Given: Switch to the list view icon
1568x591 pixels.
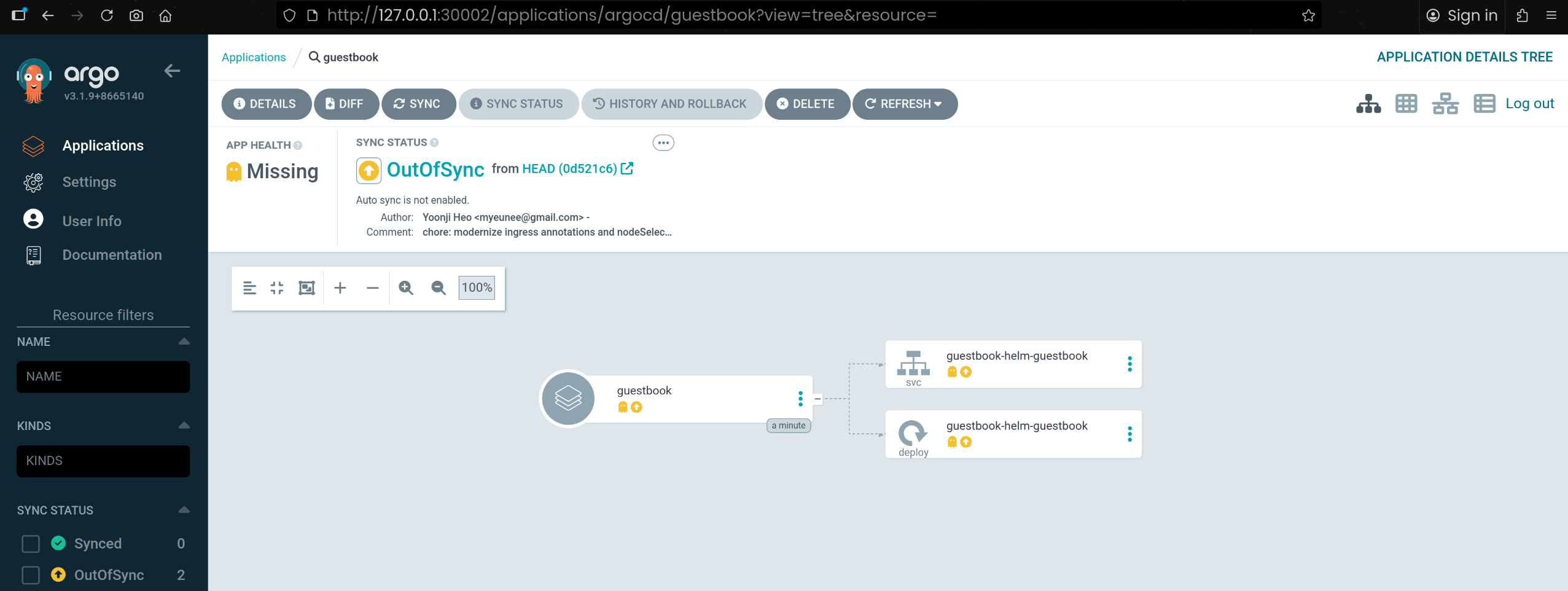Looking at the screenshot, I should (1484, 104).
